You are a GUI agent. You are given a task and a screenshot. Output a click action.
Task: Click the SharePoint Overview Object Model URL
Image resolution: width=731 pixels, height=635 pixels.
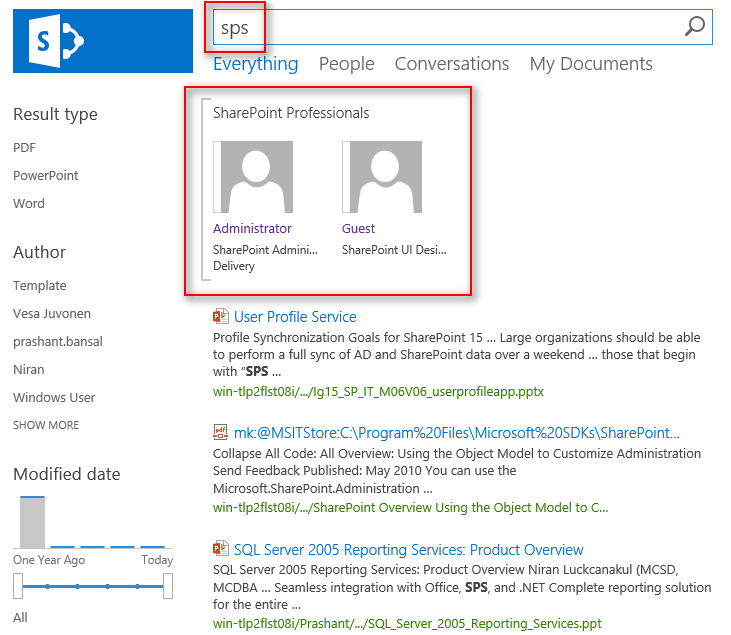tap(411, 508)
